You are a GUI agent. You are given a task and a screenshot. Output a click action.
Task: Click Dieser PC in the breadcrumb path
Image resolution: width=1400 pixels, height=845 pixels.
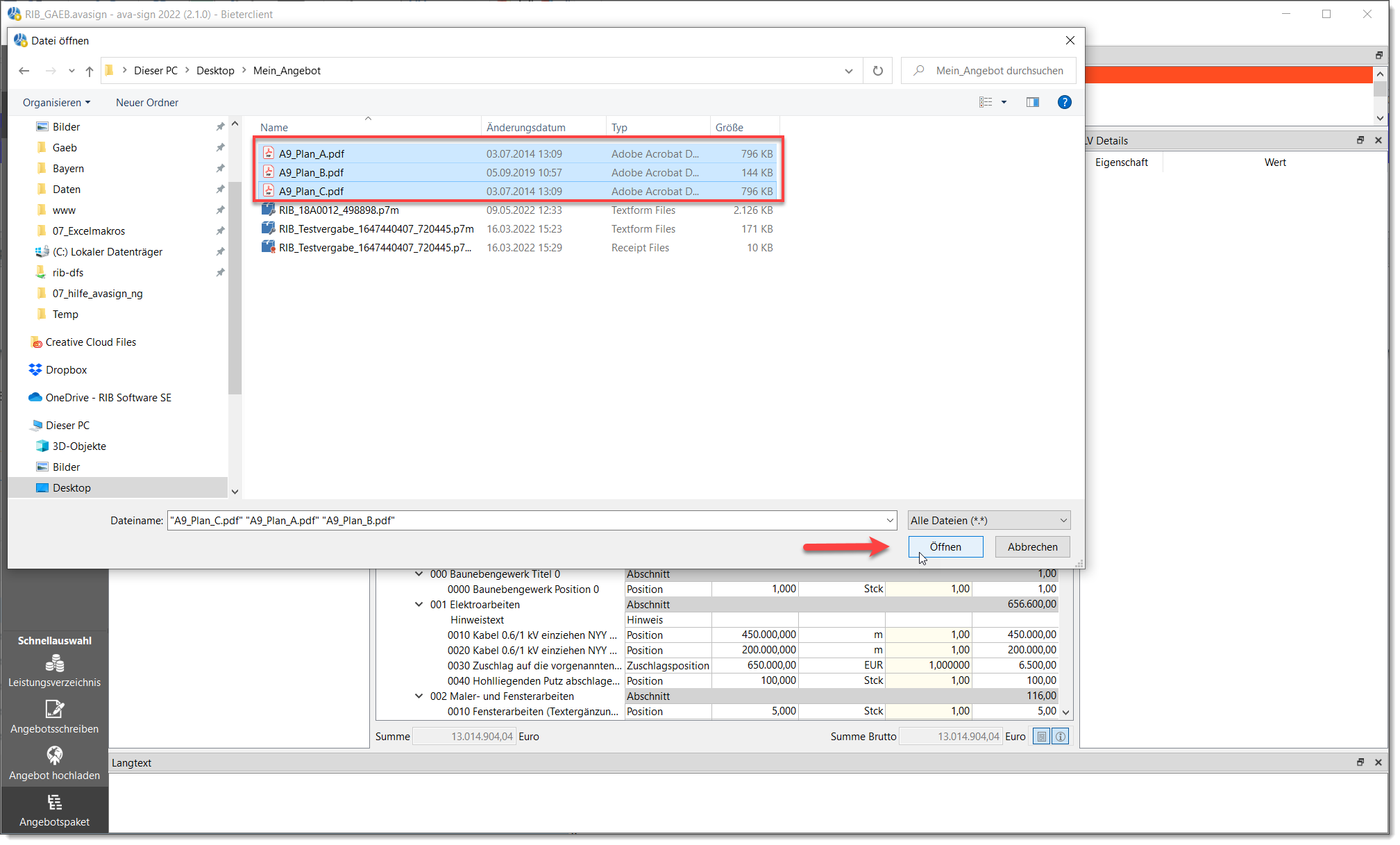(x=155, y=71)
